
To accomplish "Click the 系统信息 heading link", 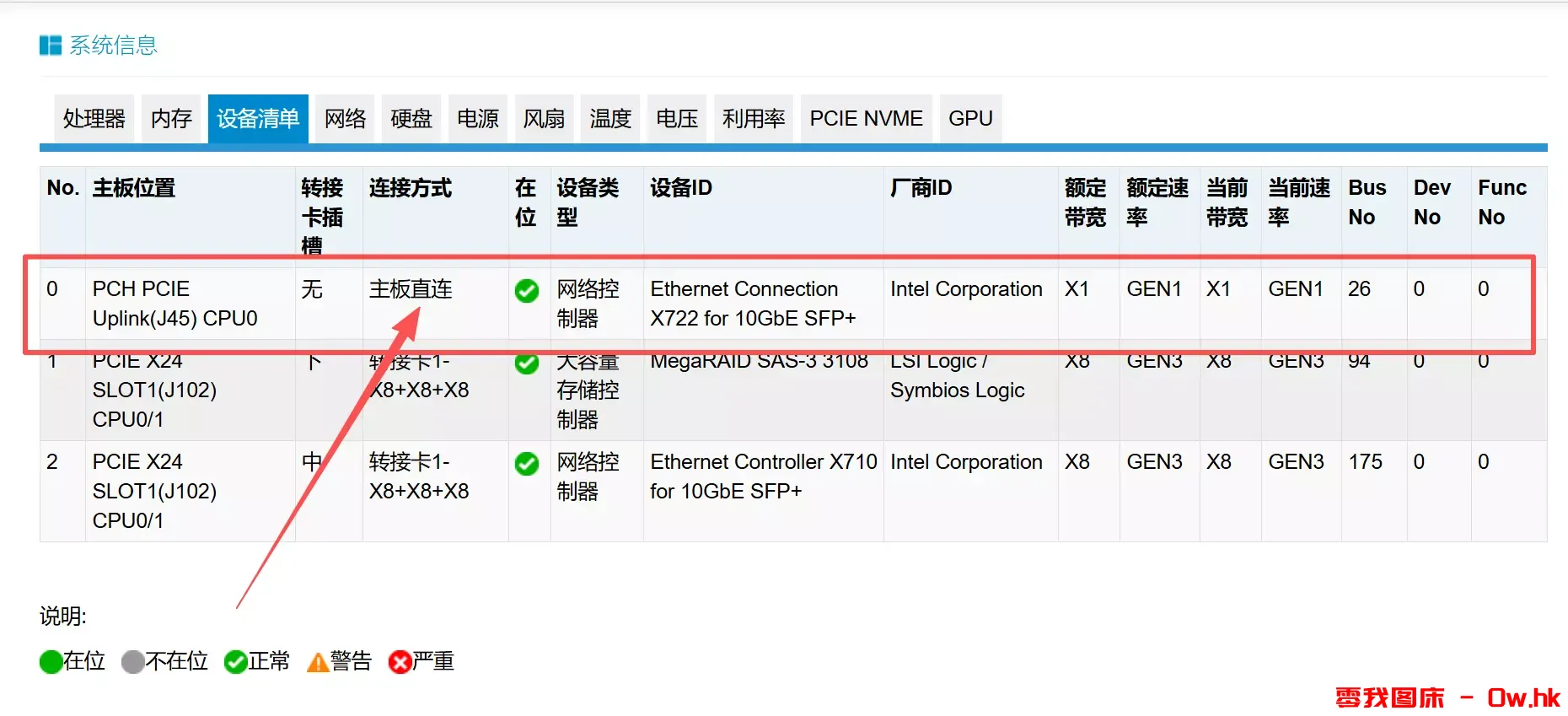I will click(113, 46).
